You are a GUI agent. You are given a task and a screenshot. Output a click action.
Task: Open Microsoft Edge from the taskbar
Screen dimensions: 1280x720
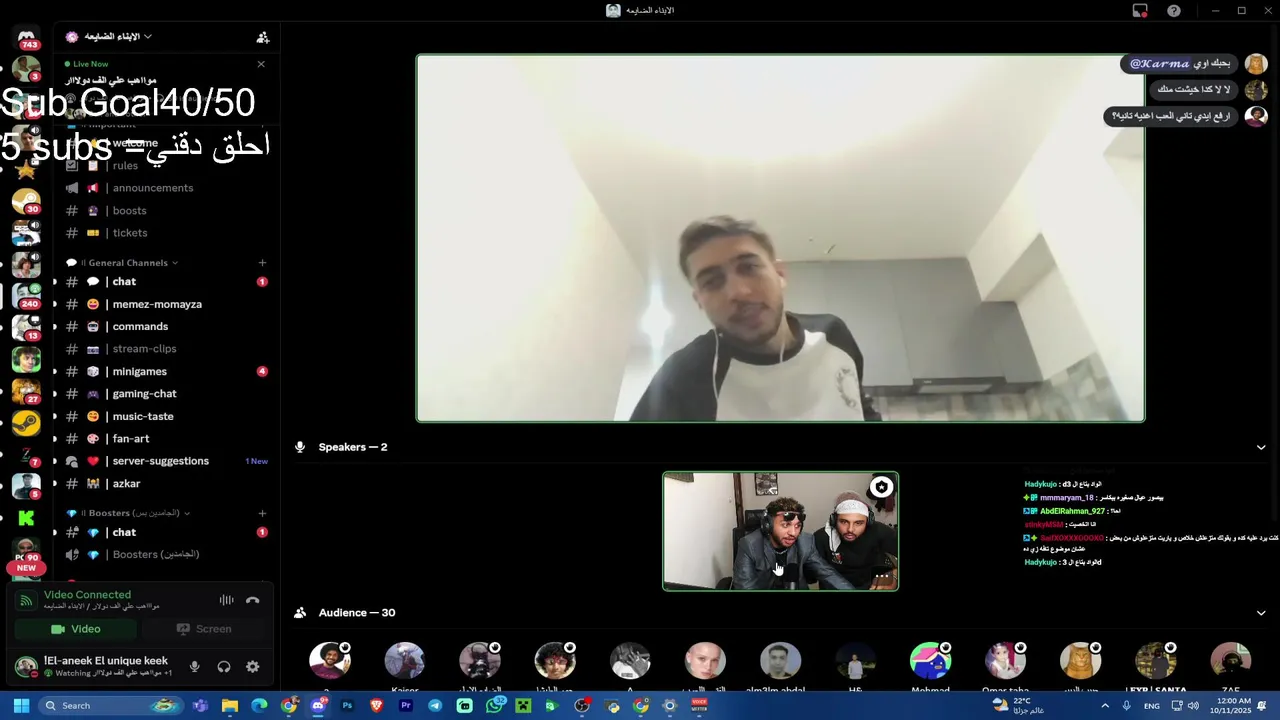click(x=259, y=706)
